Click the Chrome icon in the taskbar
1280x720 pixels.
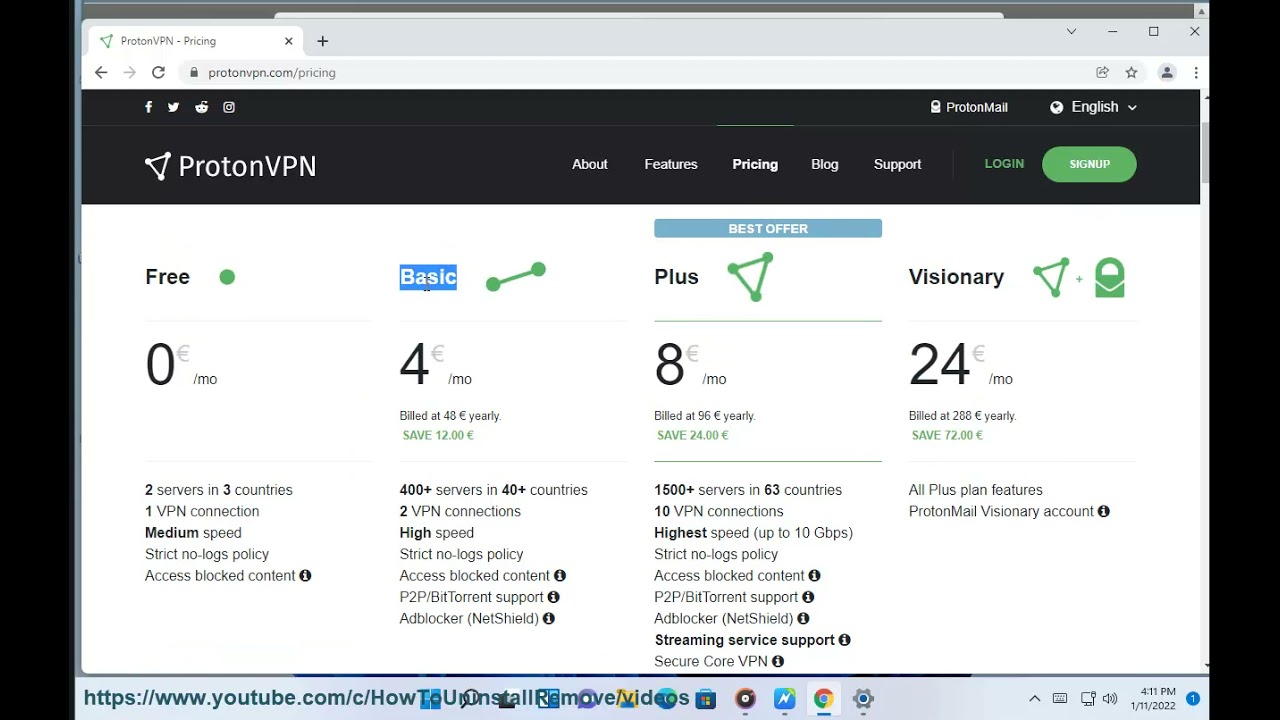click(823, 699)
